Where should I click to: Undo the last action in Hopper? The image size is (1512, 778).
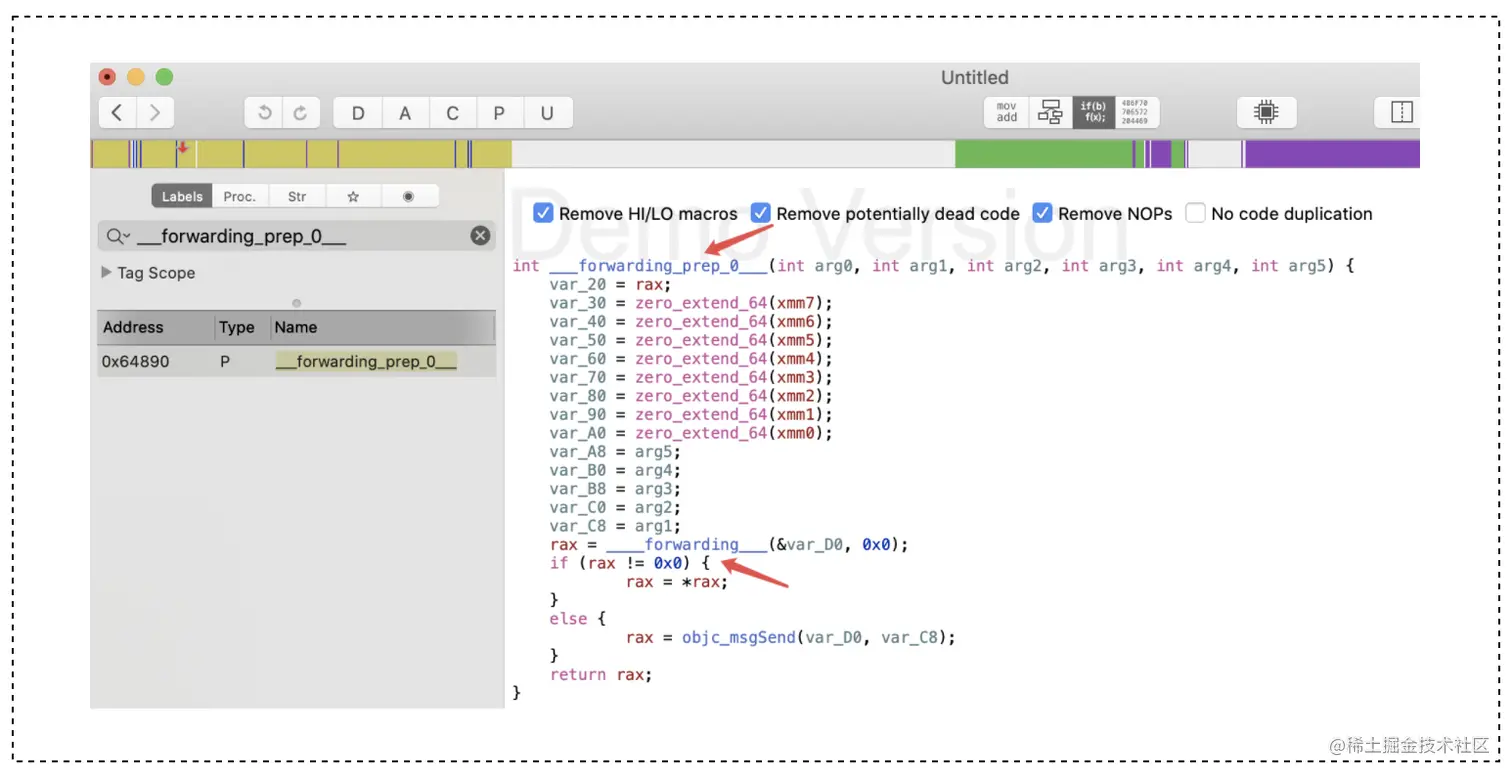pyautogui.click(x=264, y=113)
